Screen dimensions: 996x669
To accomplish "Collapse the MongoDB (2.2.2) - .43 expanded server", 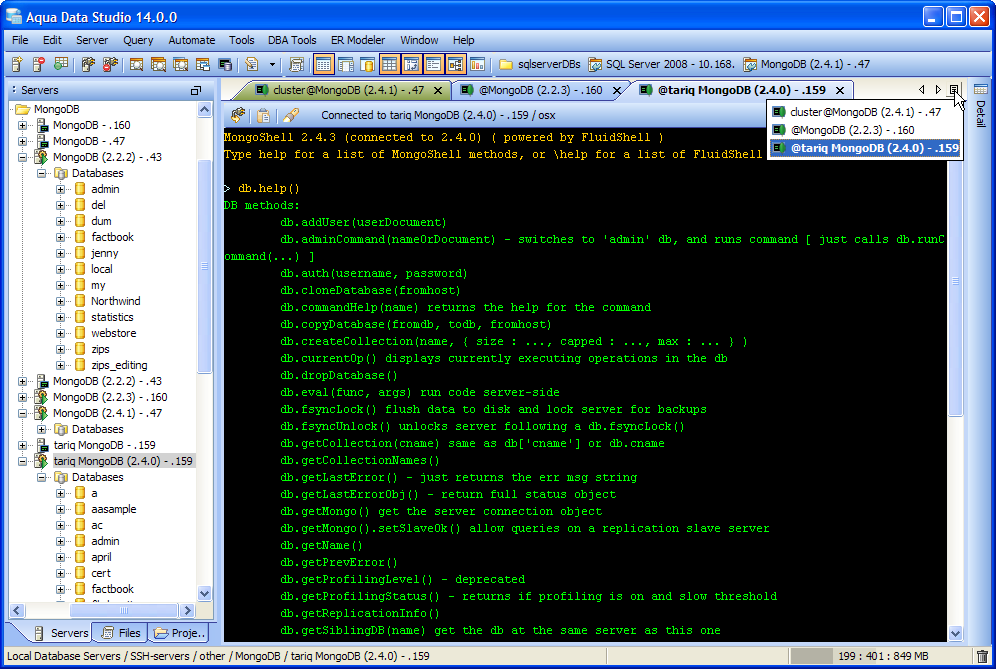I will click(x=23, y=157).
